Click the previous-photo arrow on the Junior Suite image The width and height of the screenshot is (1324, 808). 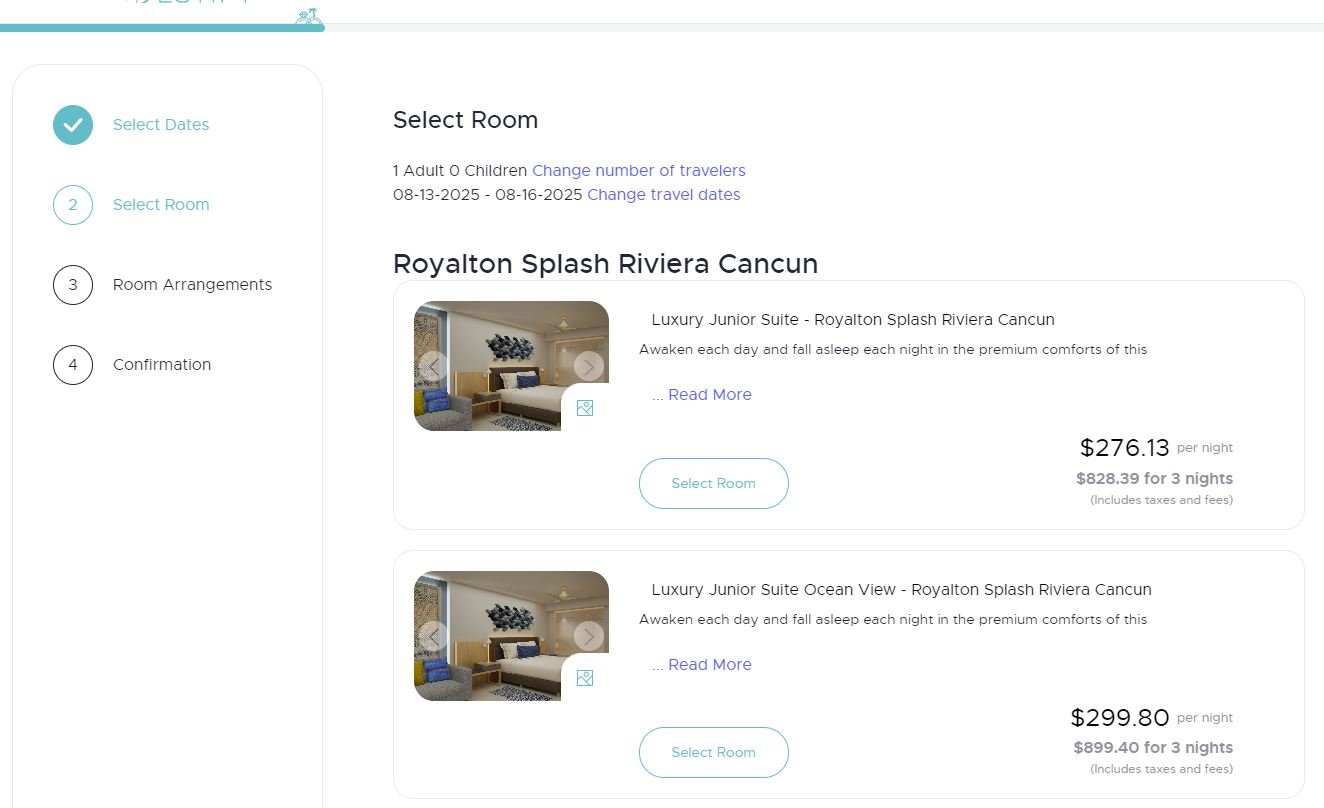[x=432, y=366]
